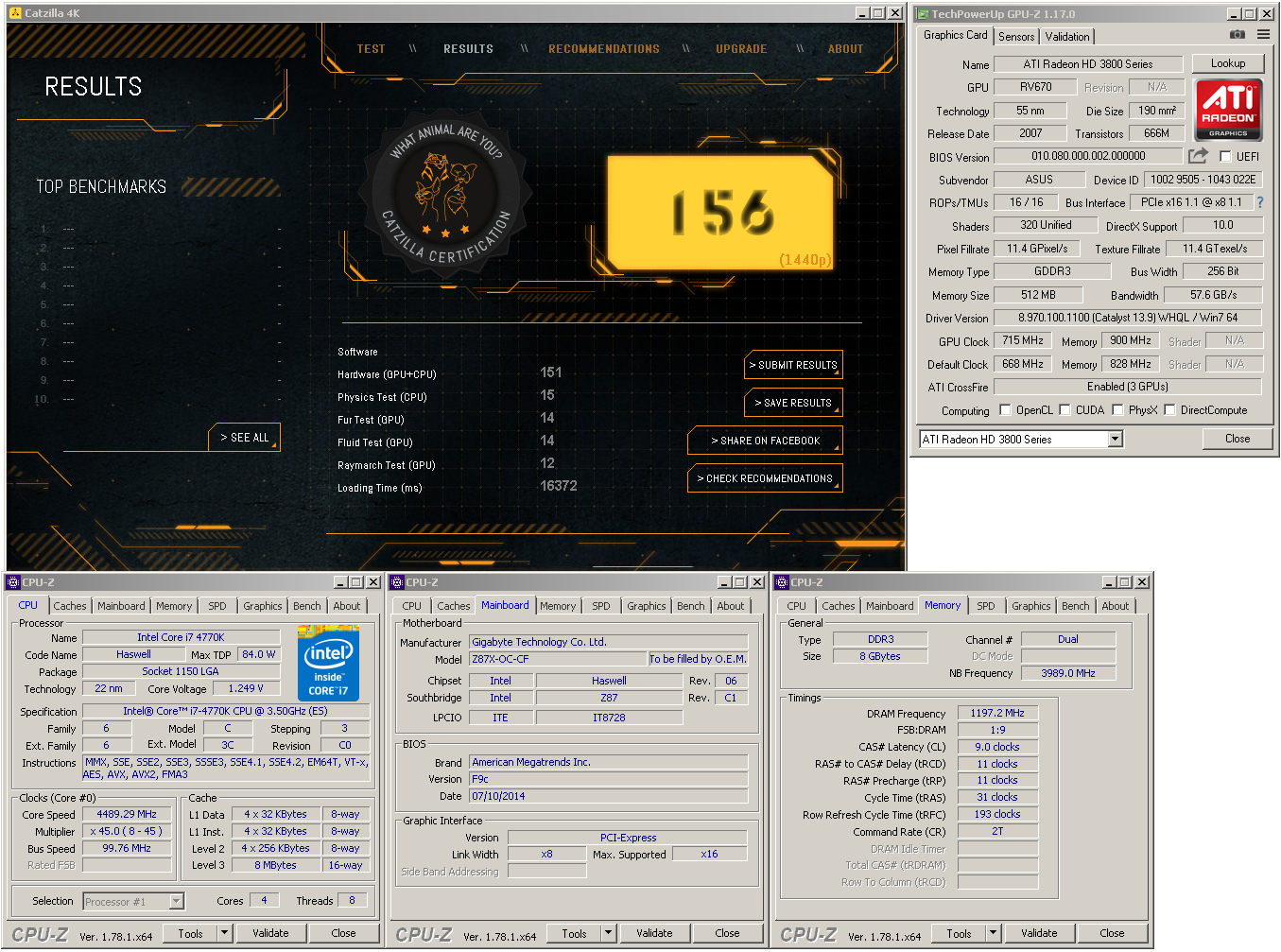This screenshot has height=952, width=1281.
Task: Select Bench tab in the CPU-Z CPU window
Action: (306, 606)
